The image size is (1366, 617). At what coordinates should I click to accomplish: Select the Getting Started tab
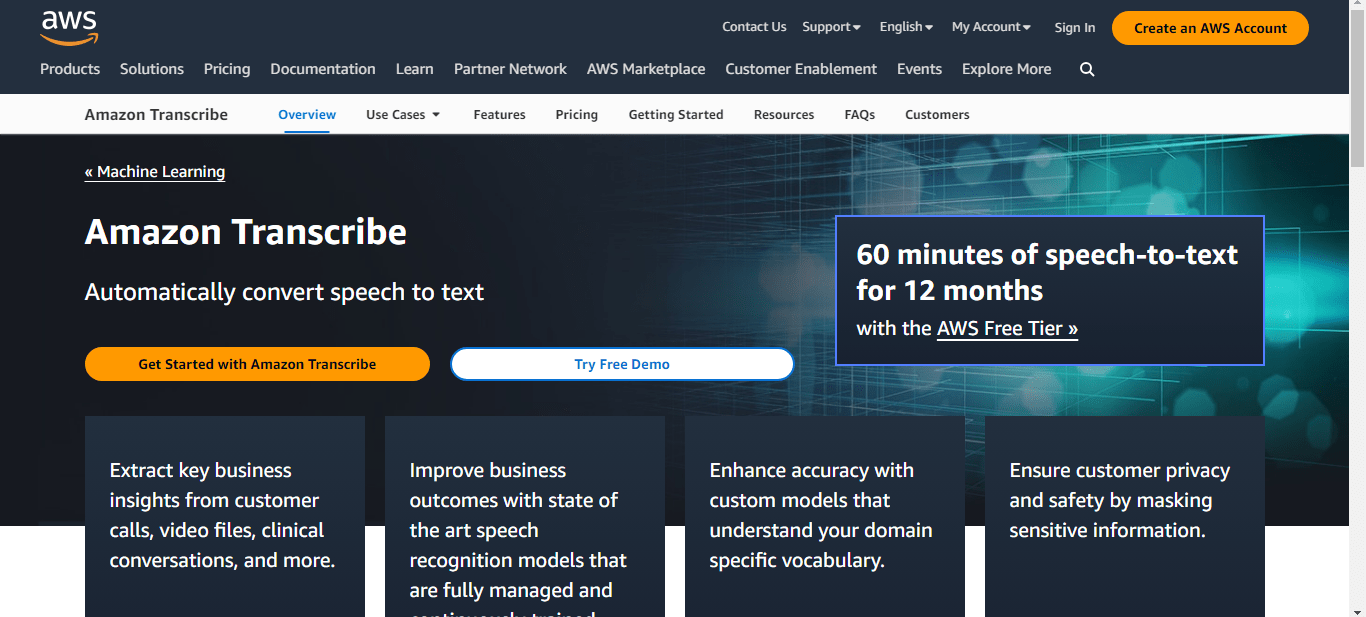[676, 114]
